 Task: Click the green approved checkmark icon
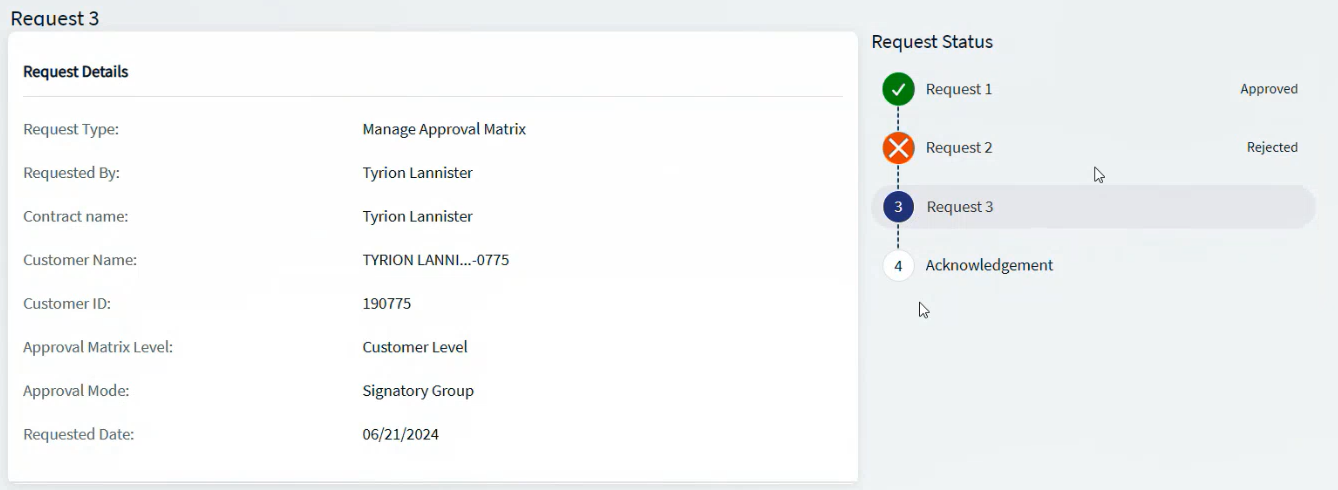(898, 89)
